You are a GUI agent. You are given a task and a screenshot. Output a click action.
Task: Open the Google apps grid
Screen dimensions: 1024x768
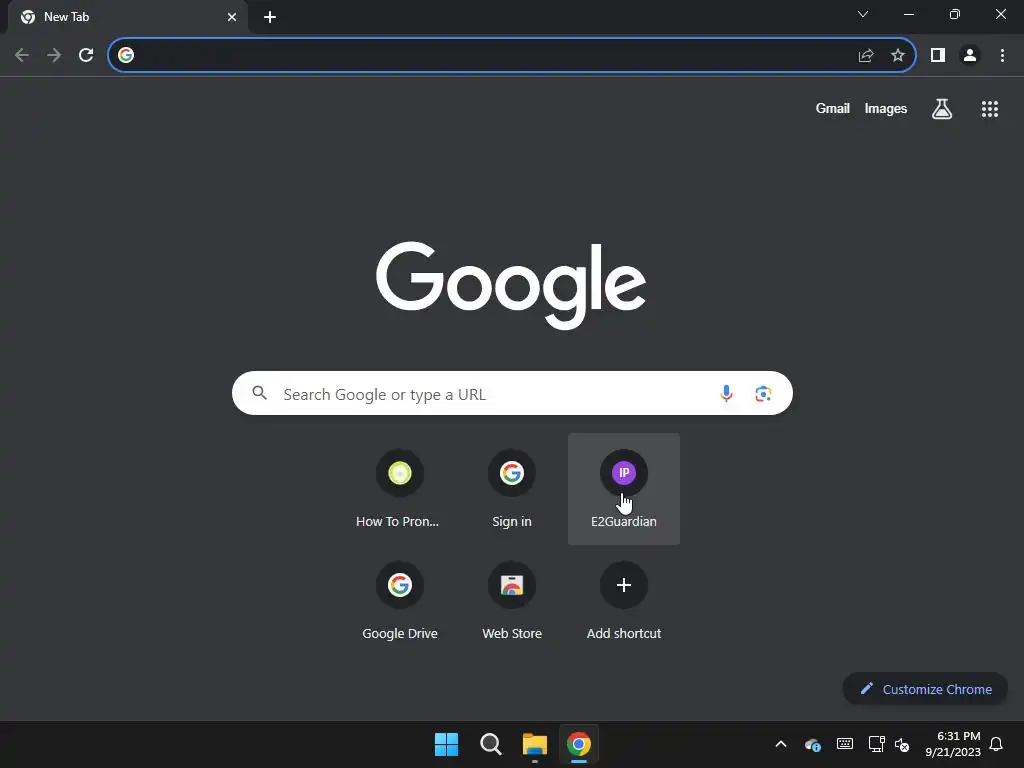(990, 108)
